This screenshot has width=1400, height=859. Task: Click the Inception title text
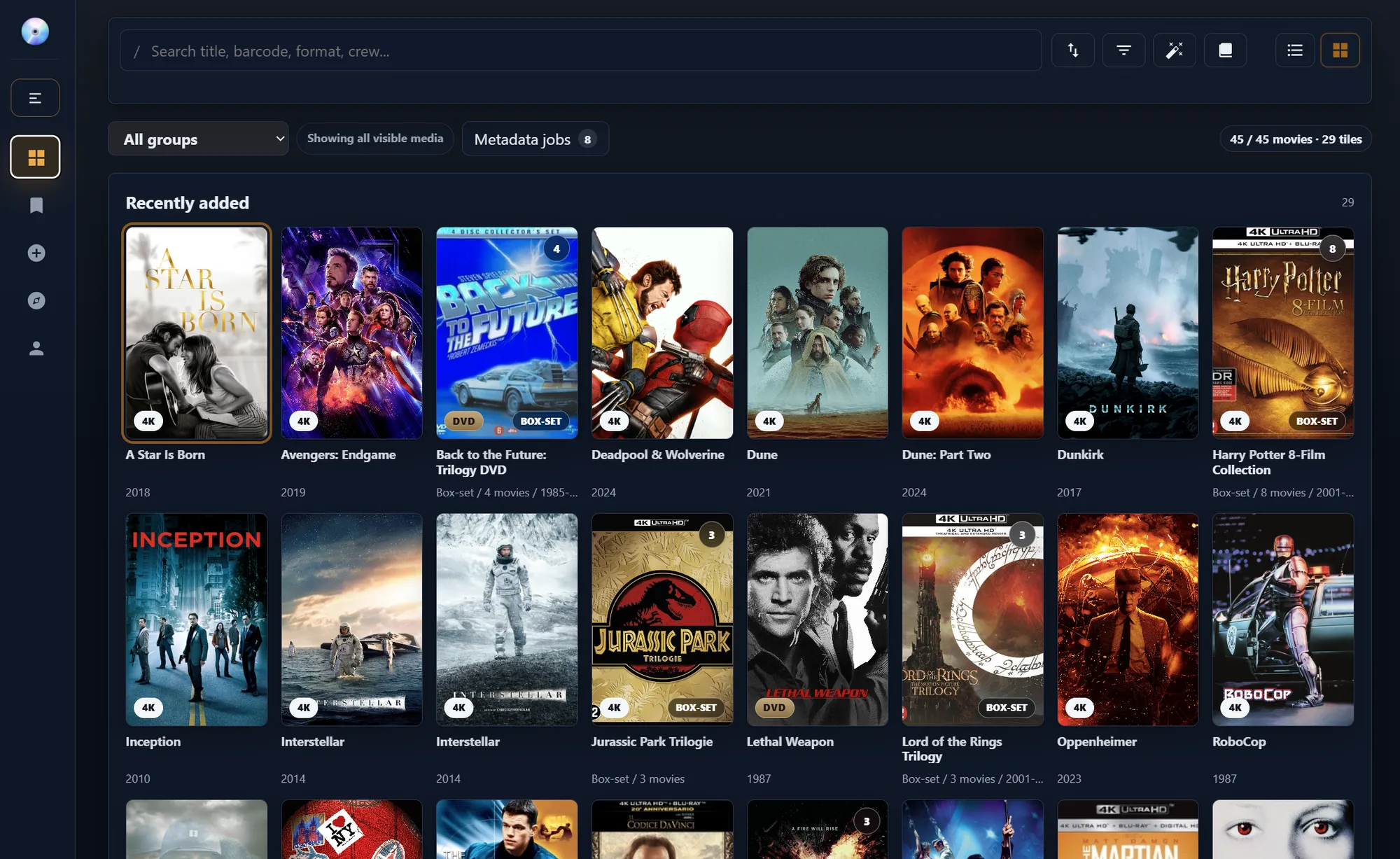[153, 742]
